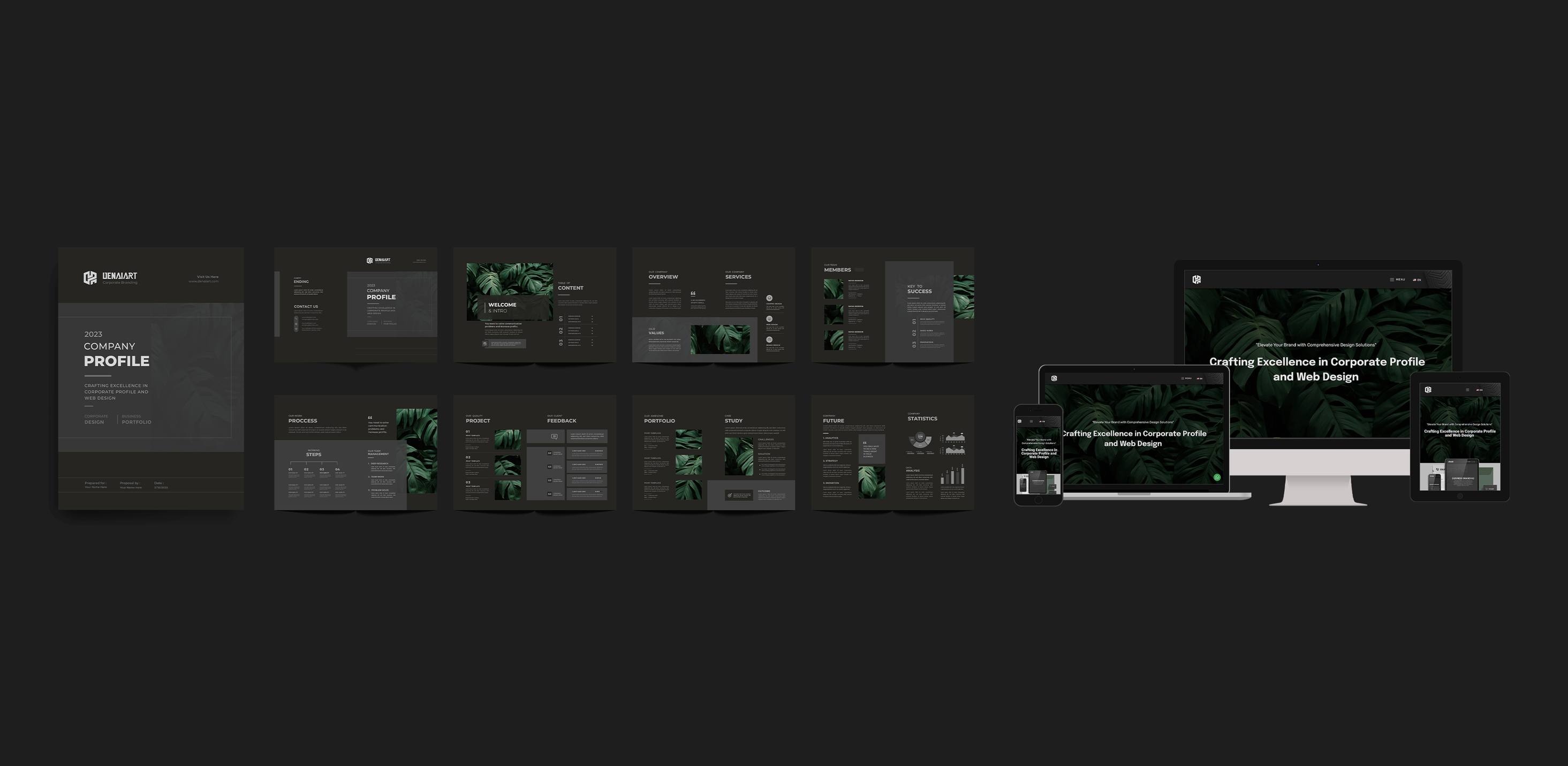Click the logo on the desktop monitor website
1568x766 pixels.
(x=1196, y=279)
